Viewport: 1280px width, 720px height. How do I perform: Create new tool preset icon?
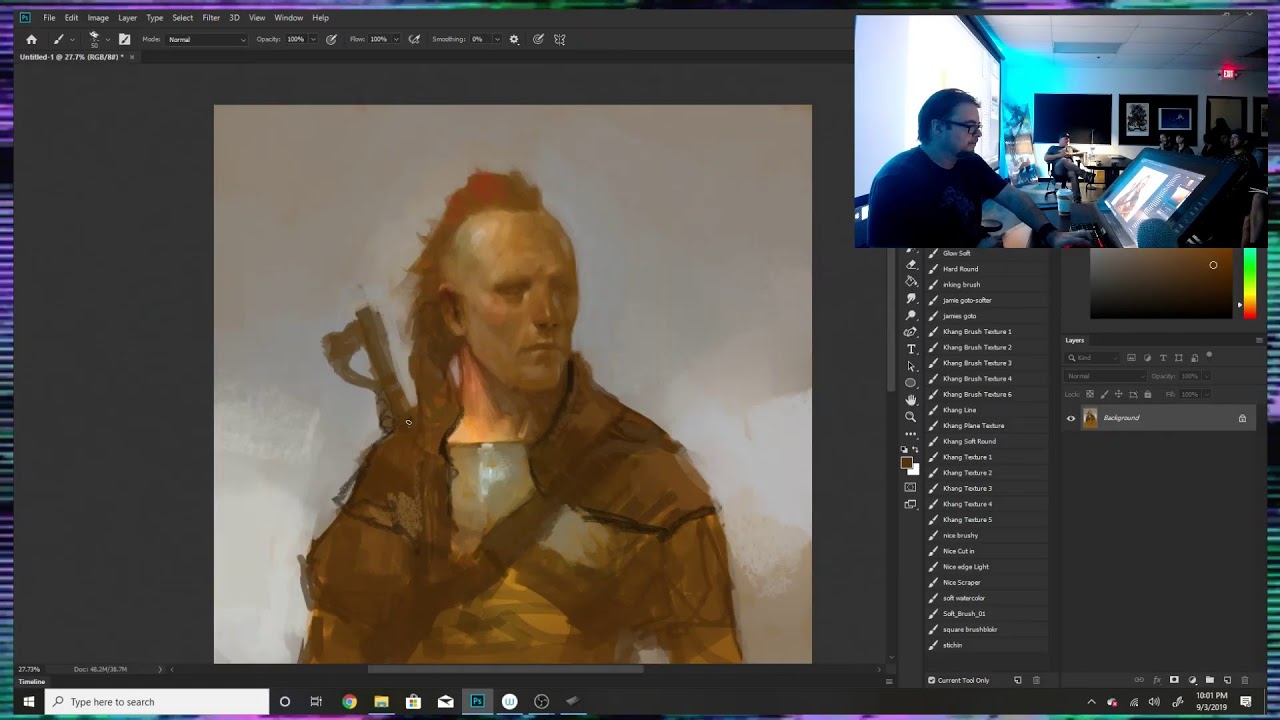(1018, 680)
